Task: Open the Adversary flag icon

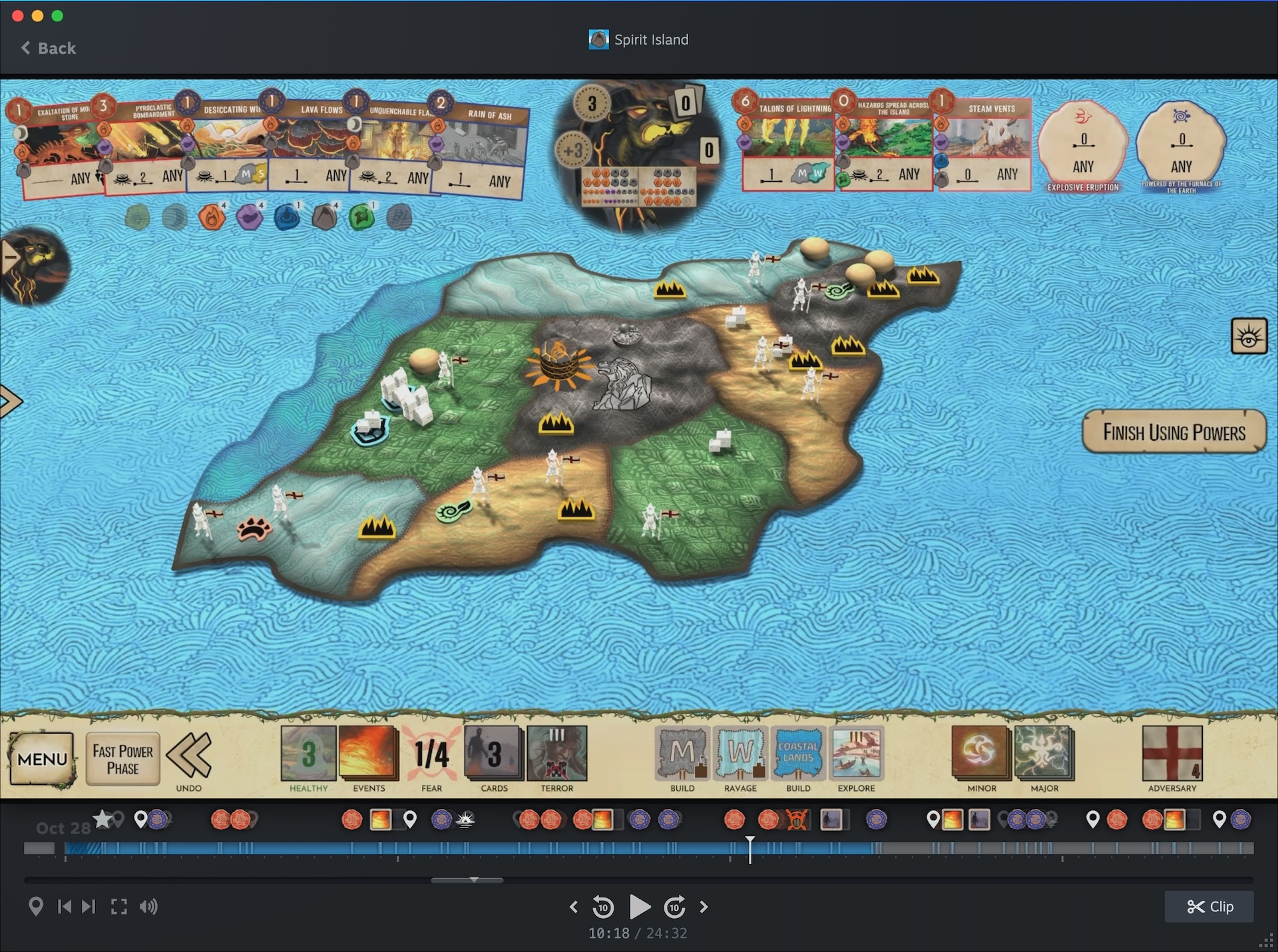Action: pyautogui.click(x=1171, y=754)
